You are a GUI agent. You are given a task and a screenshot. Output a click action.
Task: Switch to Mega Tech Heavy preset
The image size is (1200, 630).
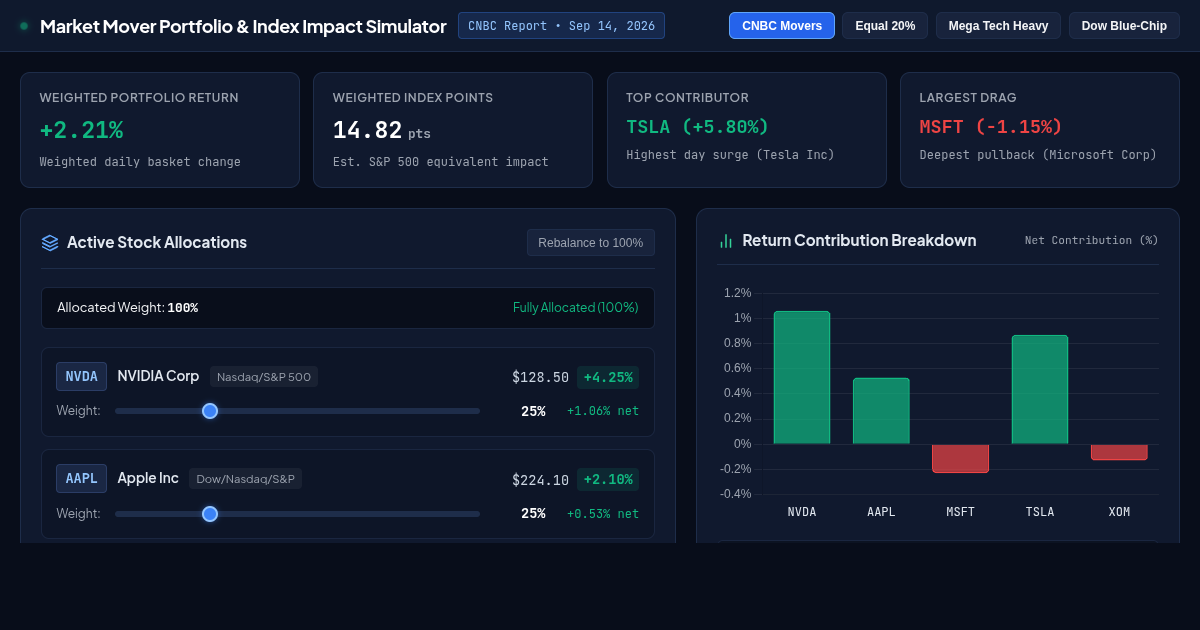pyautogui.click(x=999, y=26)
